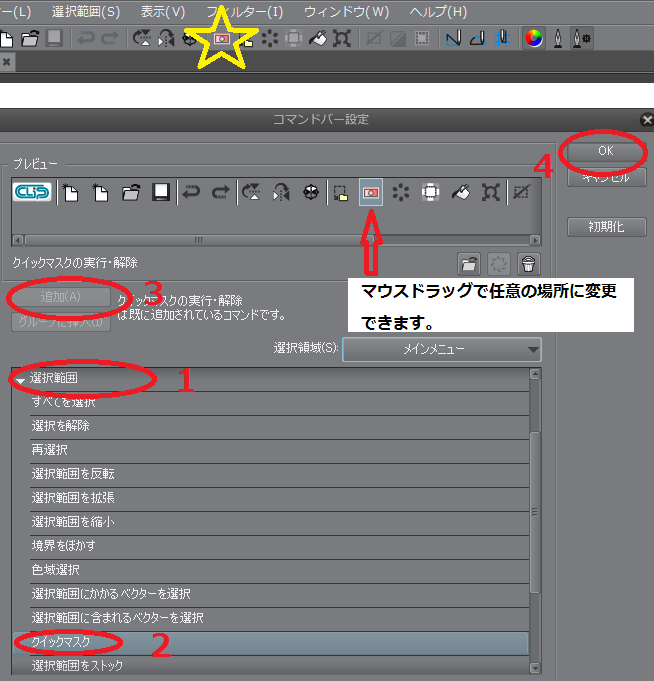Viewport: 654px width, 681px height.
Task: Click the Save icon in the top command bar
Action: (54, 39)
